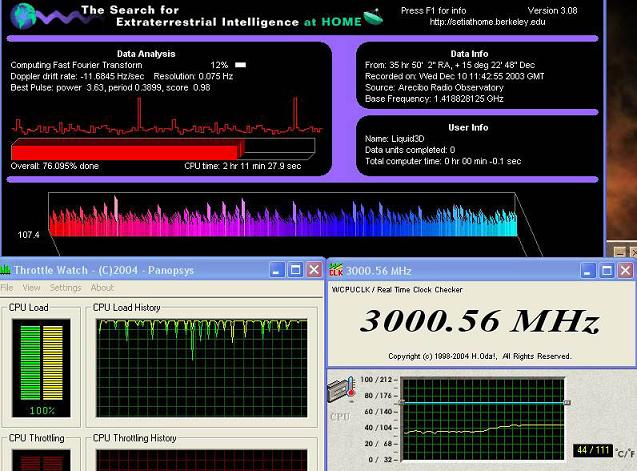Maximize the Throttle Watch window
637x471 pixels.
[x=295, y=270]
